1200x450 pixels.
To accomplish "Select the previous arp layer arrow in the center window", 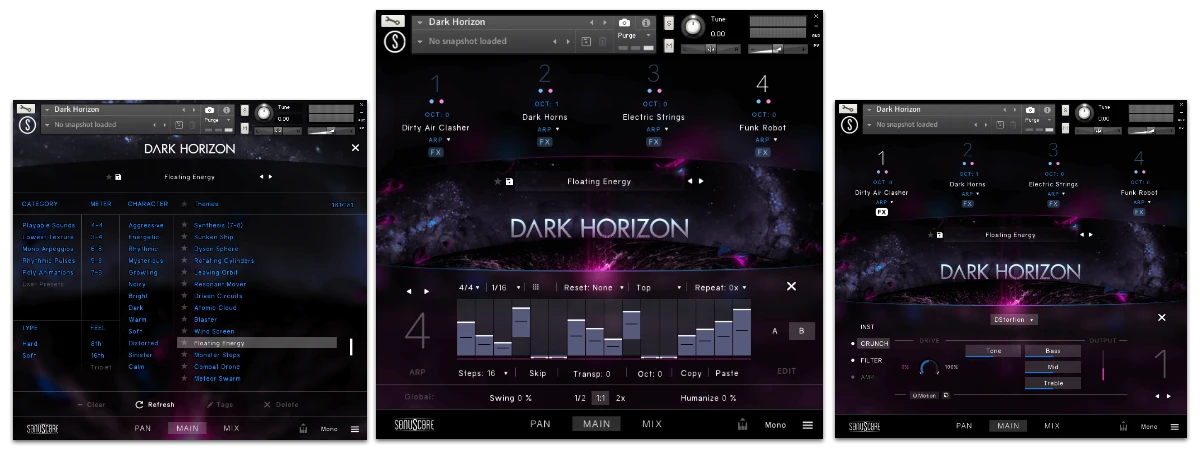I will click(408, 292).
